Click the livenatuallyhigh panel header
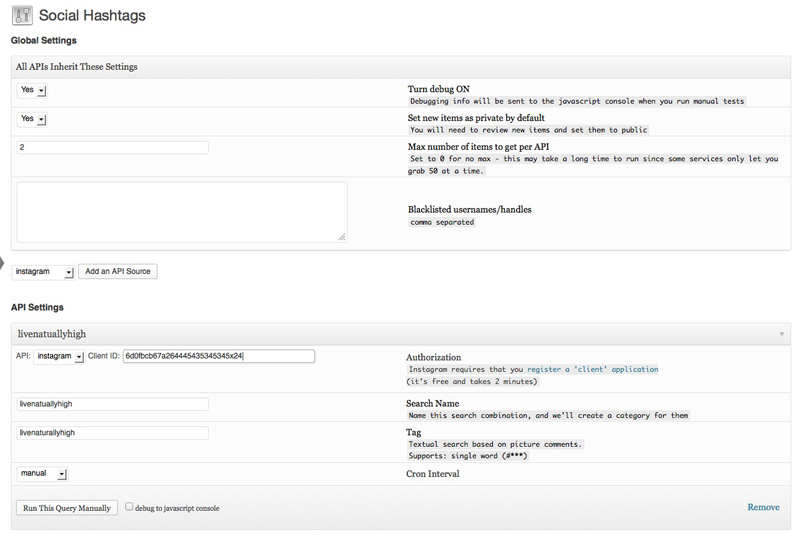 pyautogui.click(x=401, y=334)
